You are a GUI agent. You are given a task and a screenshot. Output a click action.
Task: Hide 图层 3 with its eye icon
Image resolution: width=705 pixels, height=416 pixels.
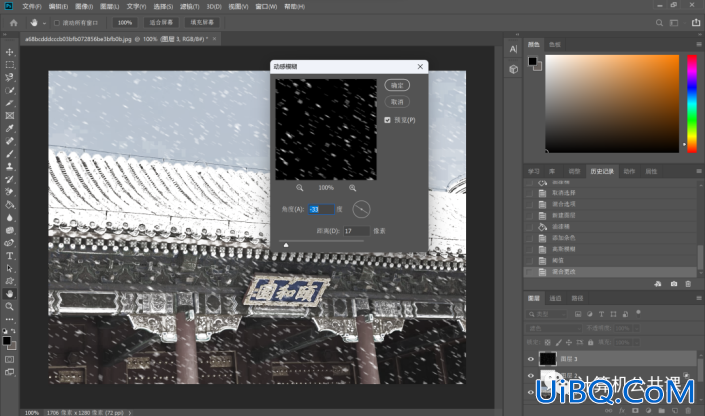pos(531,359)
